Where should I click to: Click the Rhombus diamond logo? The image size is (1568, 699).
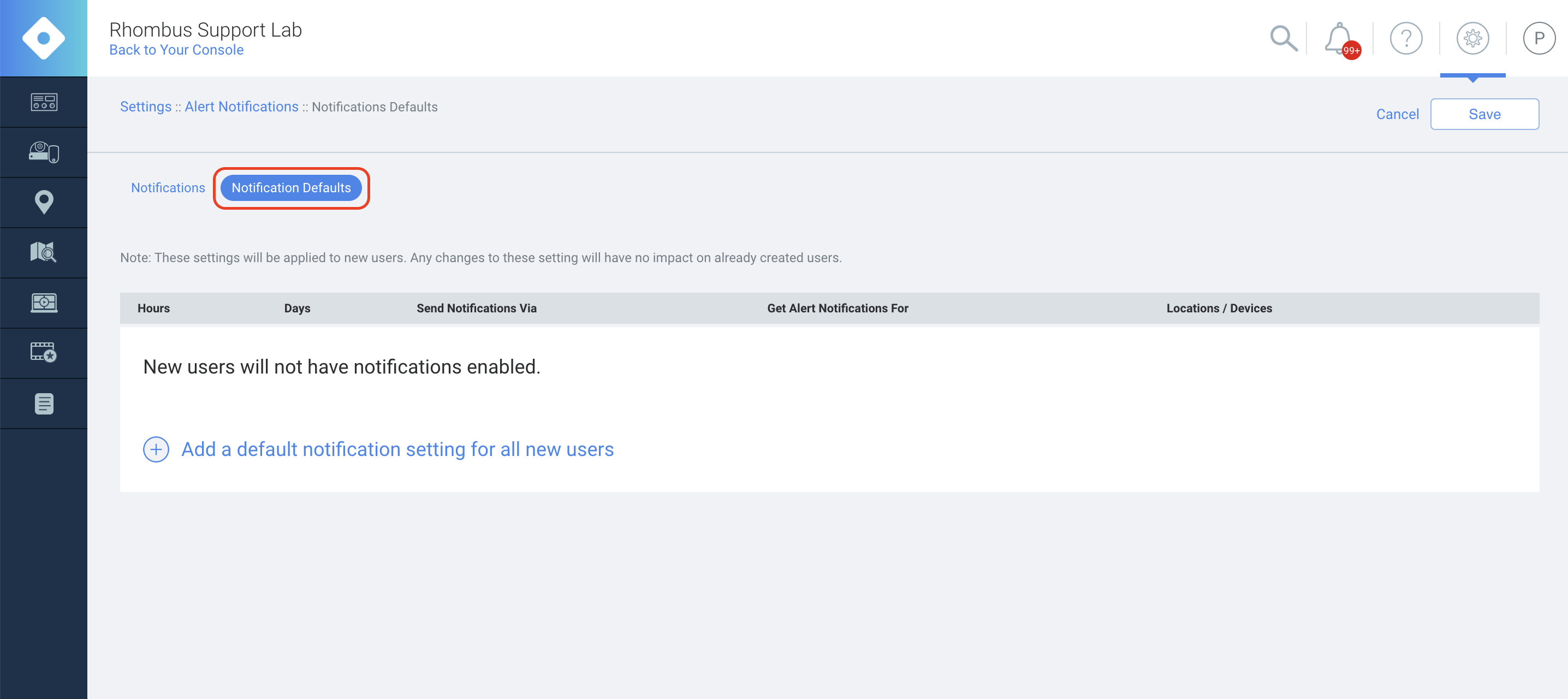(x=44, y=38)
